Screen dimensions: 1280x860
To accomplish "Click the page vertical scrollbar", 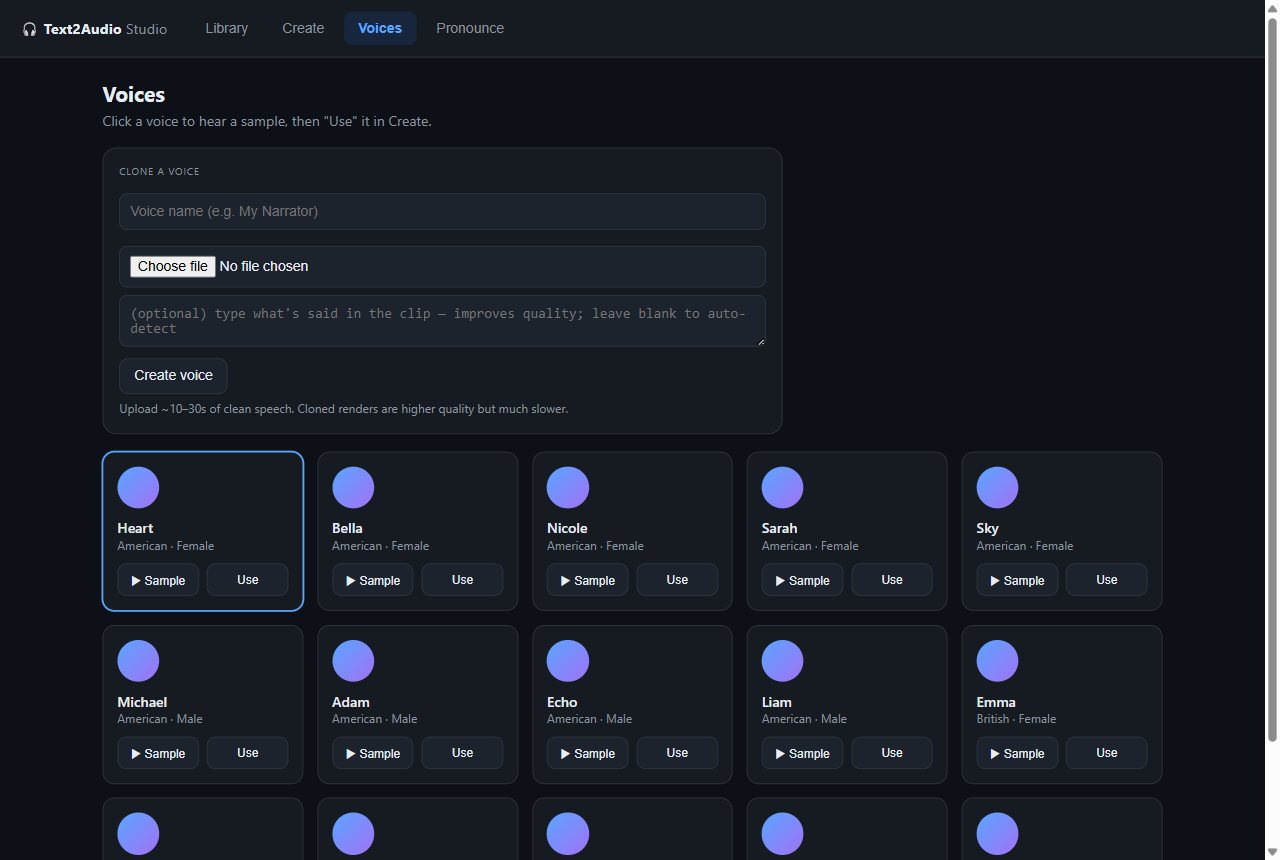I will pyautogui.click(x=1272, y=380).
